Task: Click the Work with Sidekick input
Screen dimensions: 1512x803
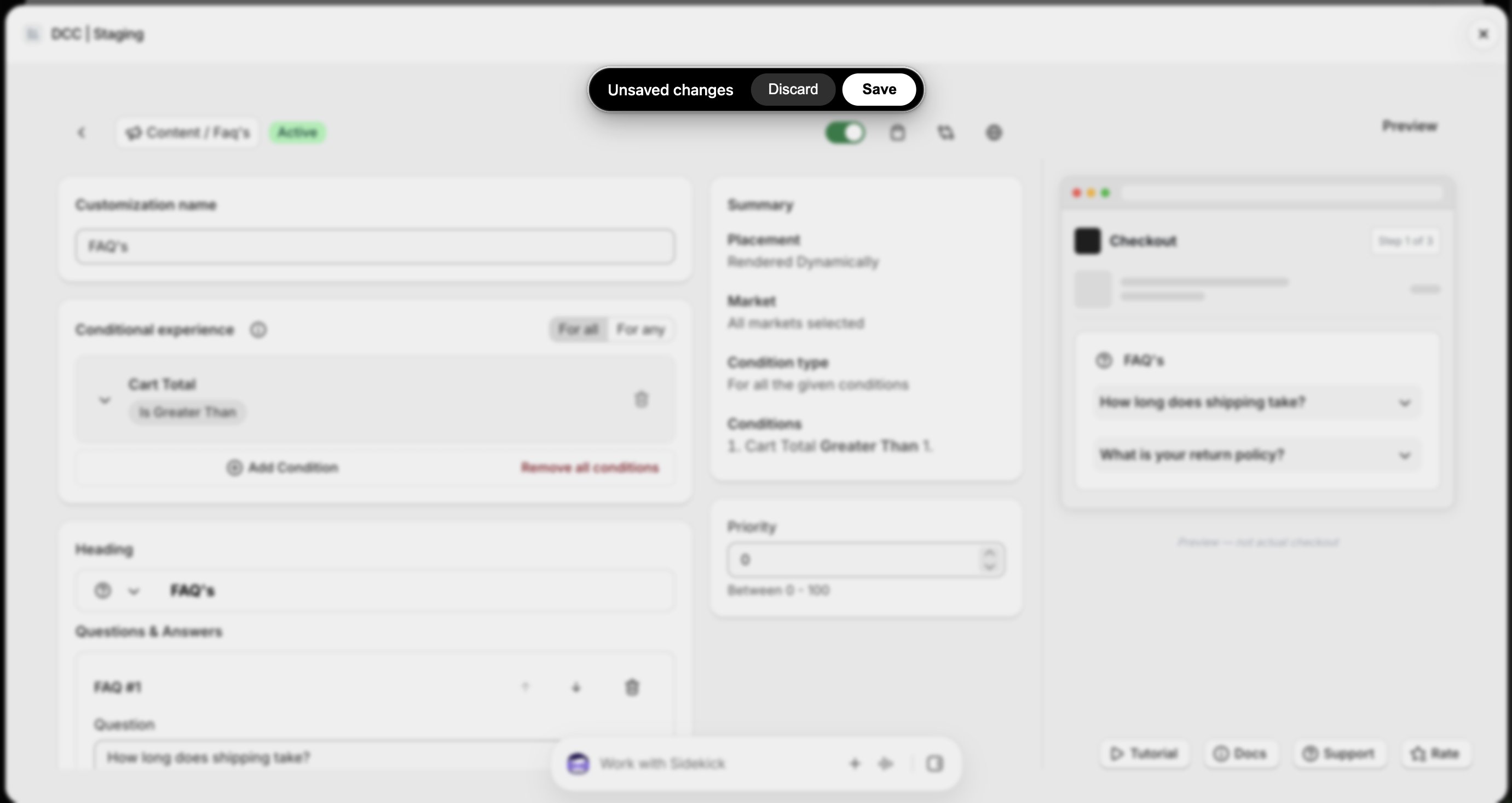Action: [x=716, y=764]
